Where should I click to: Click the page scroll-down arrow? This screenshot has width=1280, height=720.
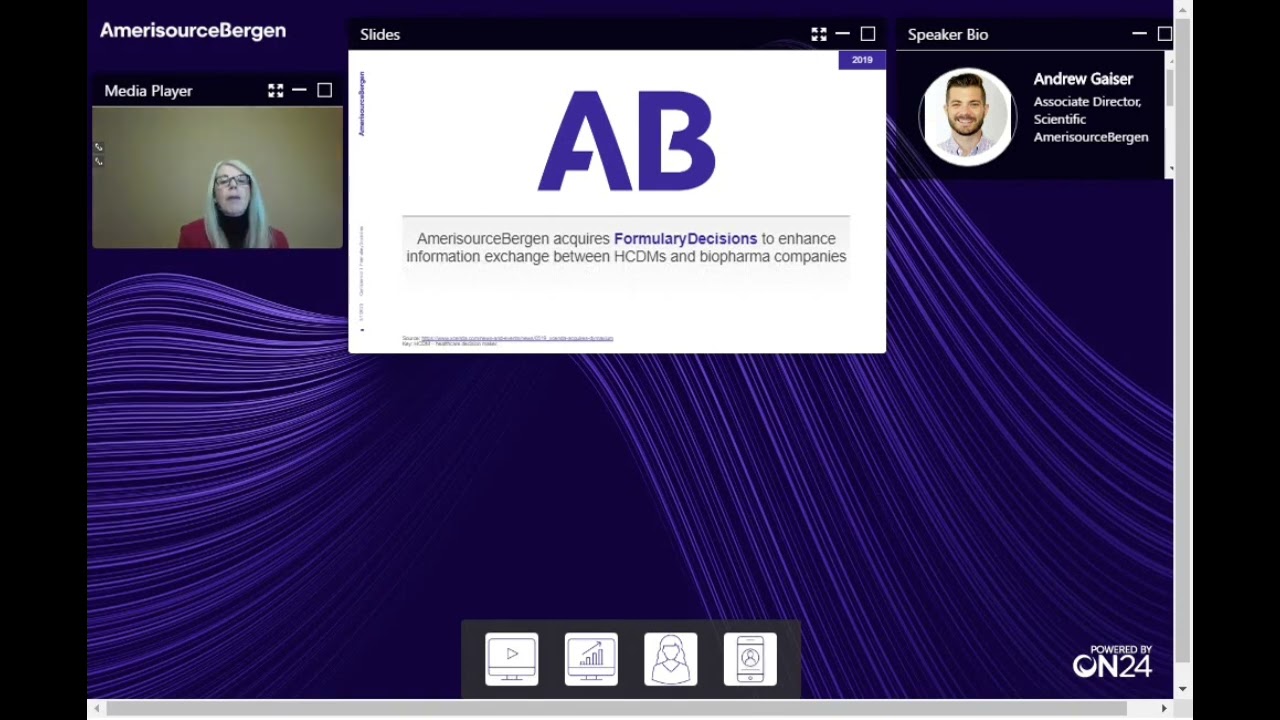[1183, 689]
